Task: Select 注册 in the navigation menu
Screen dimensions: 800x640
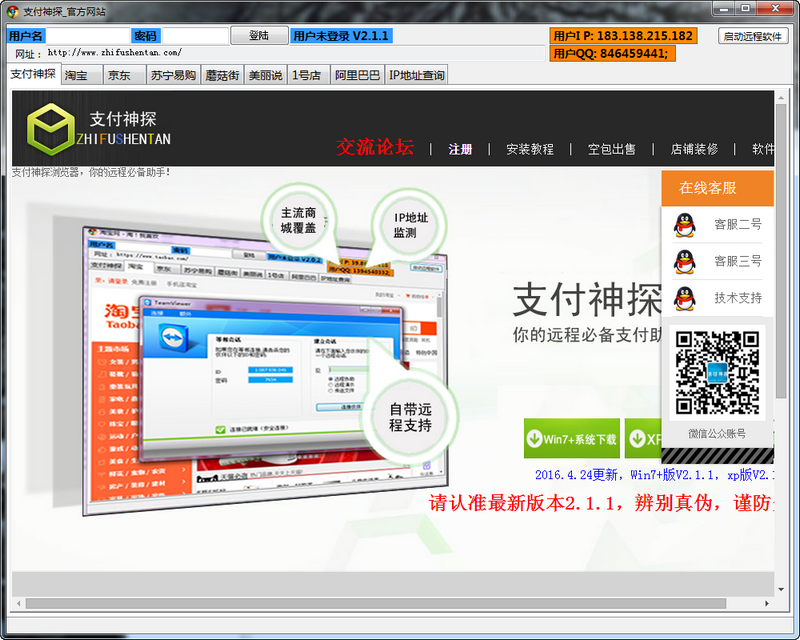Action: pos(459,147)
